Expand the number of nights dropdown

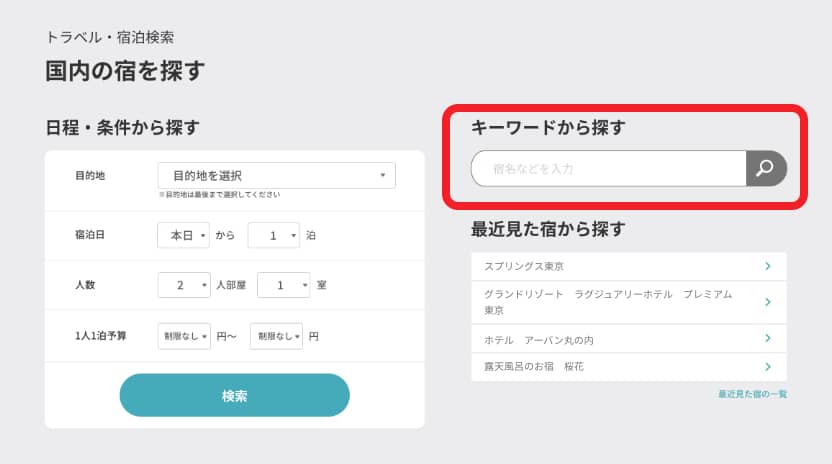tap(273, 235)
